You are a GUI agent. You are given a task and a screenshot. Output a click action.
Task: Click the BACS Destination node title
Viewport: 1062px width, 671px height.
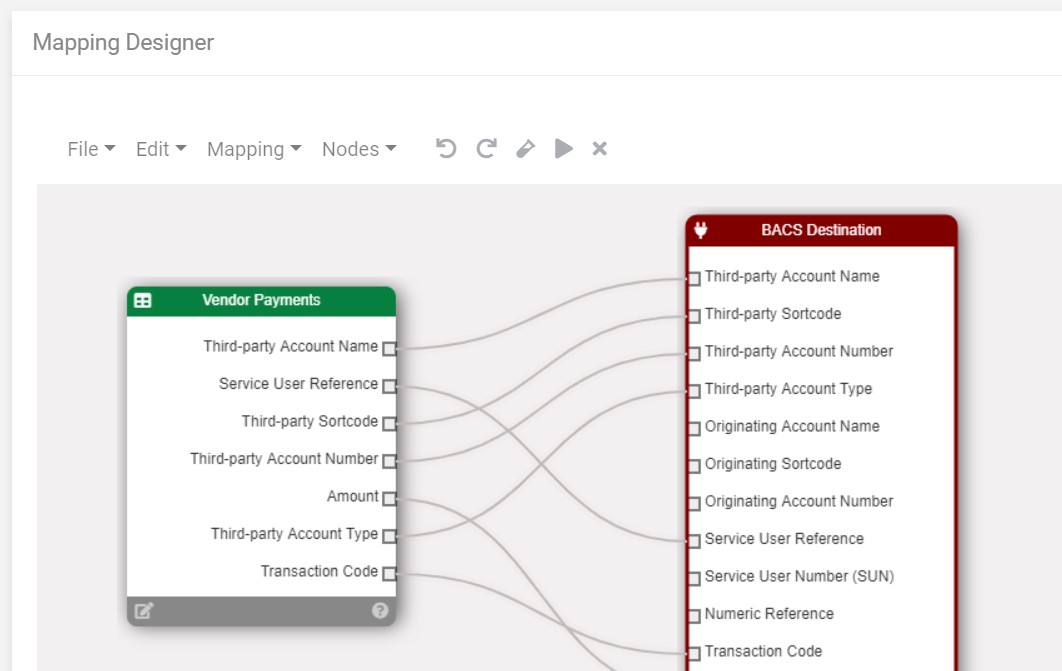[821, 230]
